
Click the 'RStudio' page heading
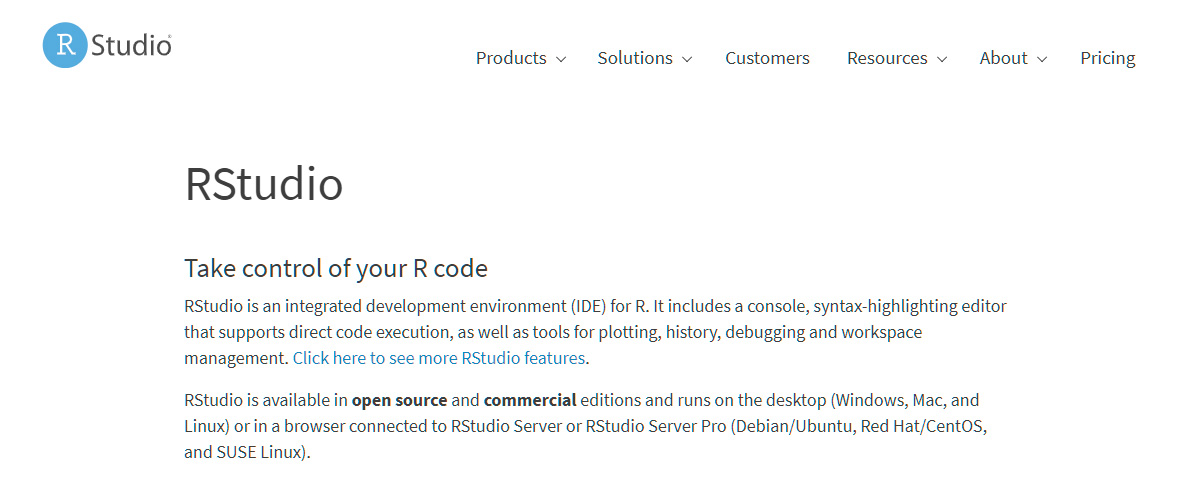264,184
